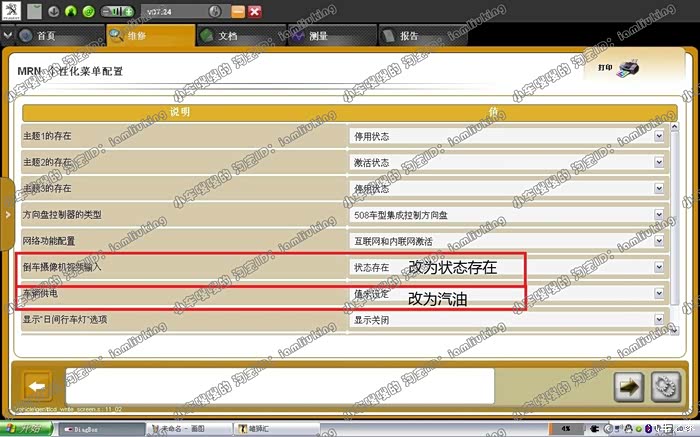Click the Windows 开始 start button
The height and width of the screenshot is (437, 700).
tap(22, 429)
